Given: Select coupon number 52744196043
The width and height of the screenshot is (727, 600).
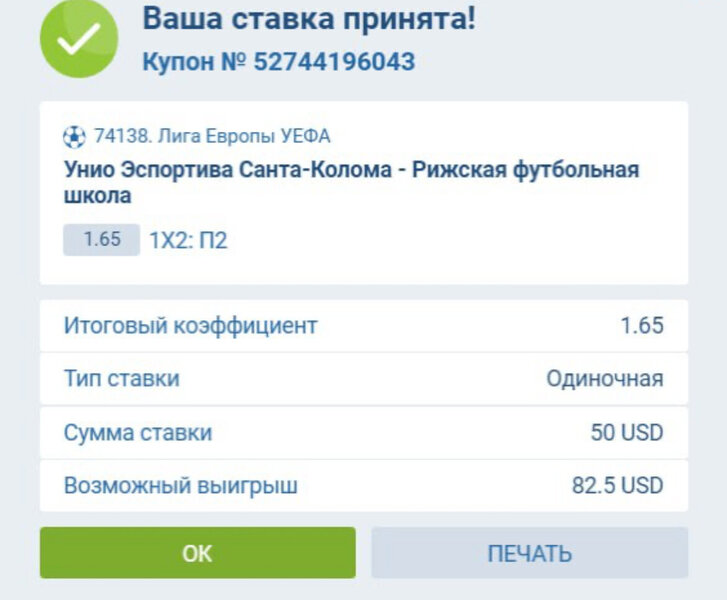Looking at the screenshot, I should point(334,61).
